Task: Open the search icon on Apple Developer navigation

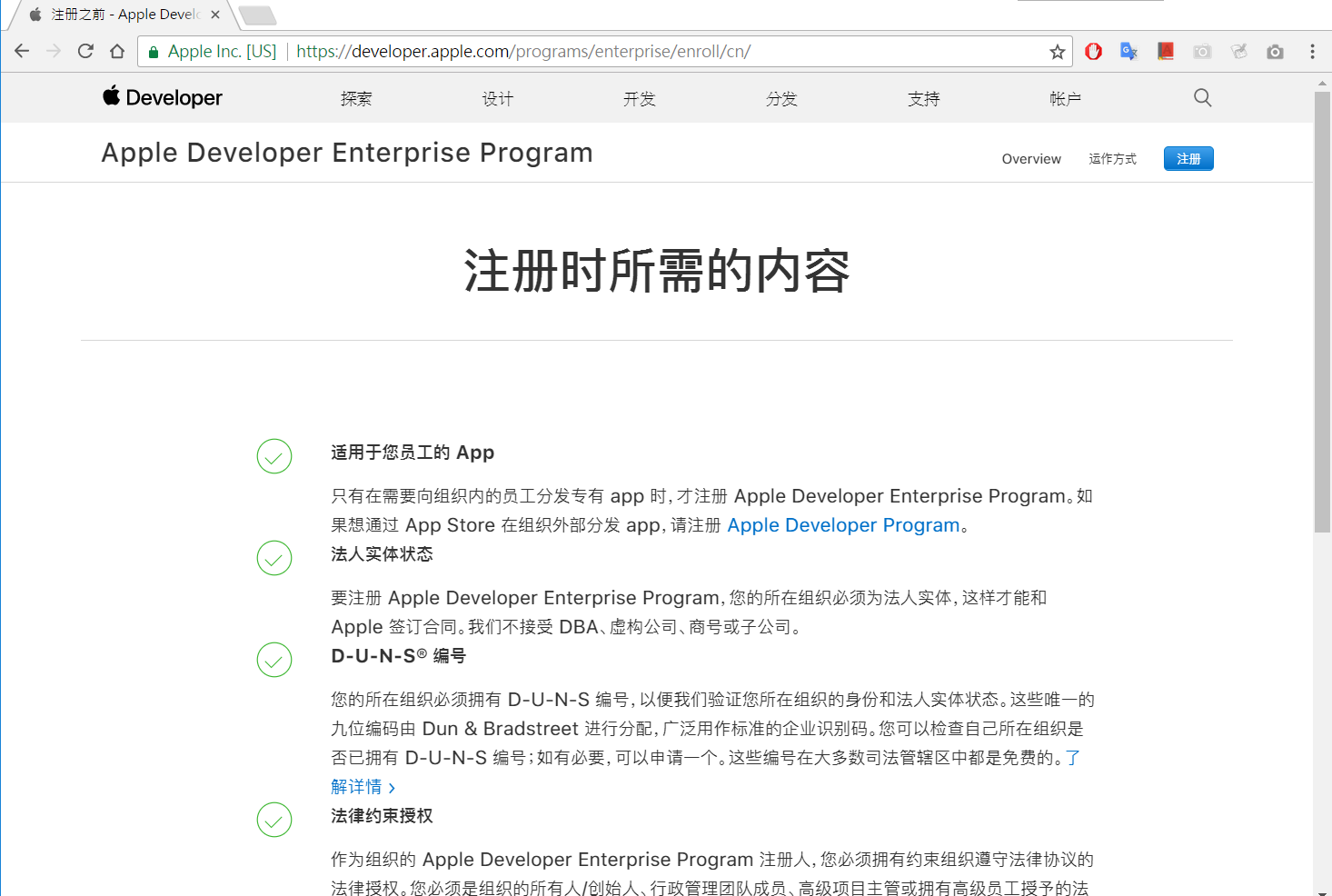Action: [1202, 97]
